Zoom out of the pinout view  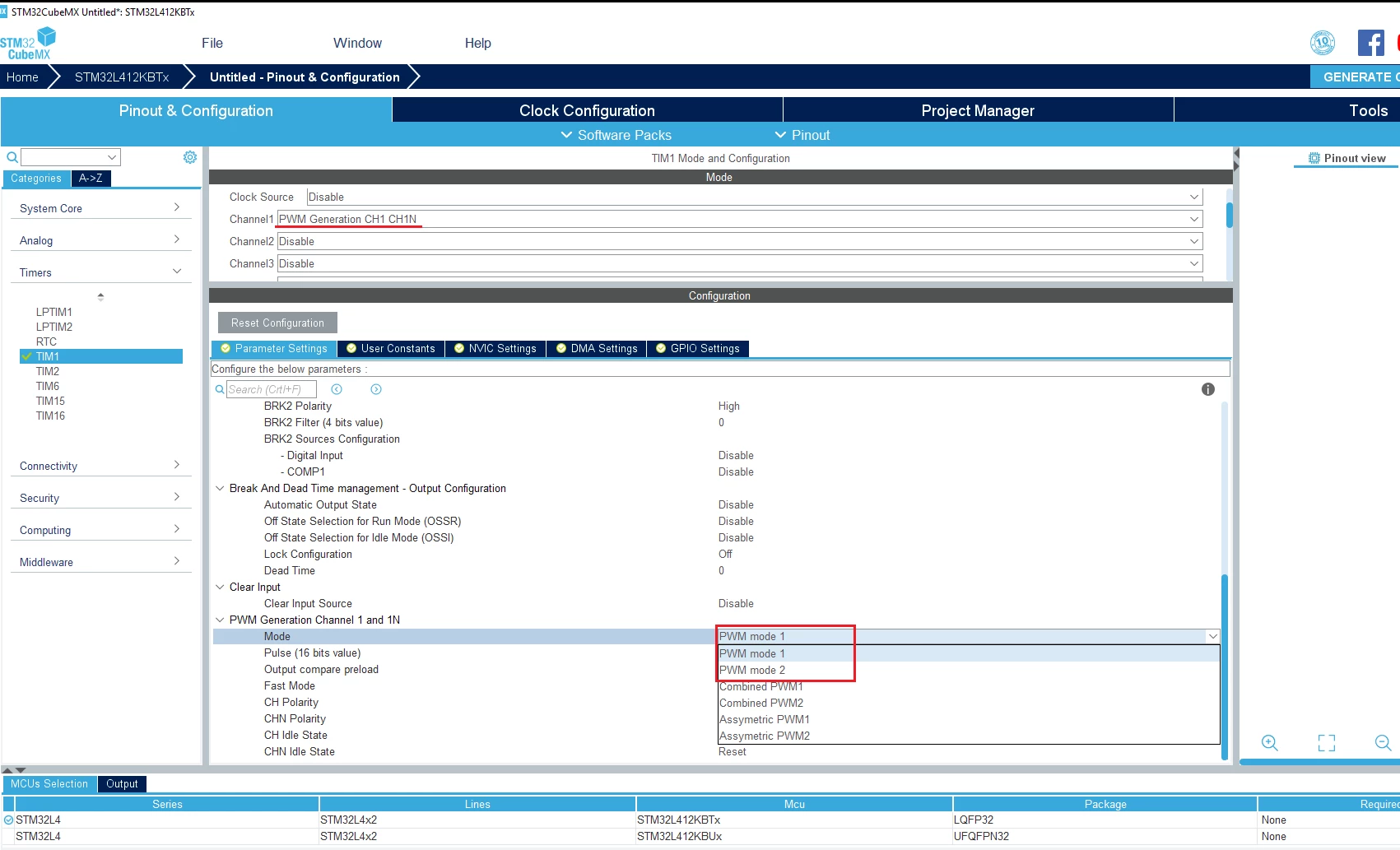coord(1384,743)
